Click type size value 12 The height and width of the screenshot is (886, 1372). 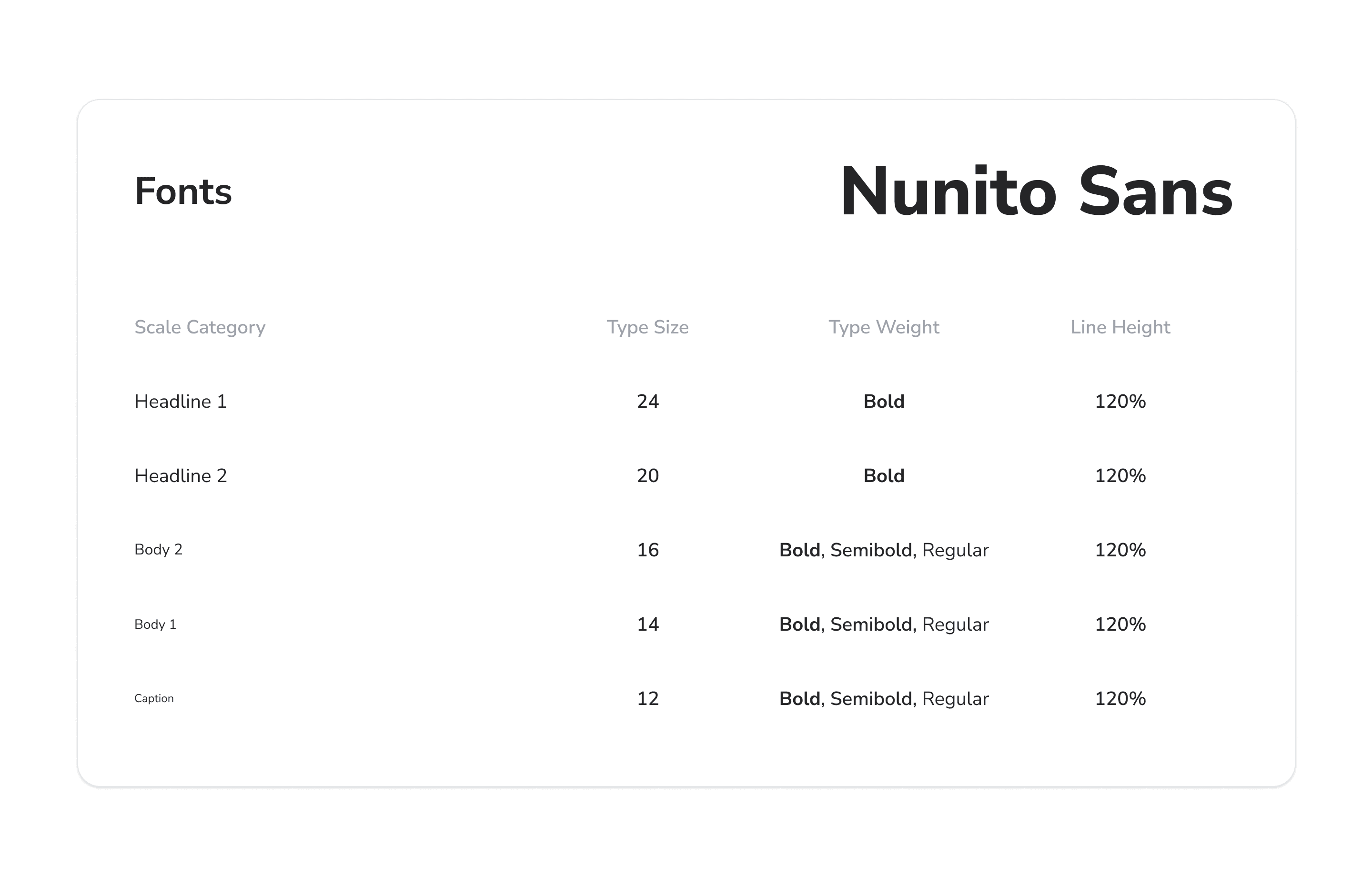point(648,698)
